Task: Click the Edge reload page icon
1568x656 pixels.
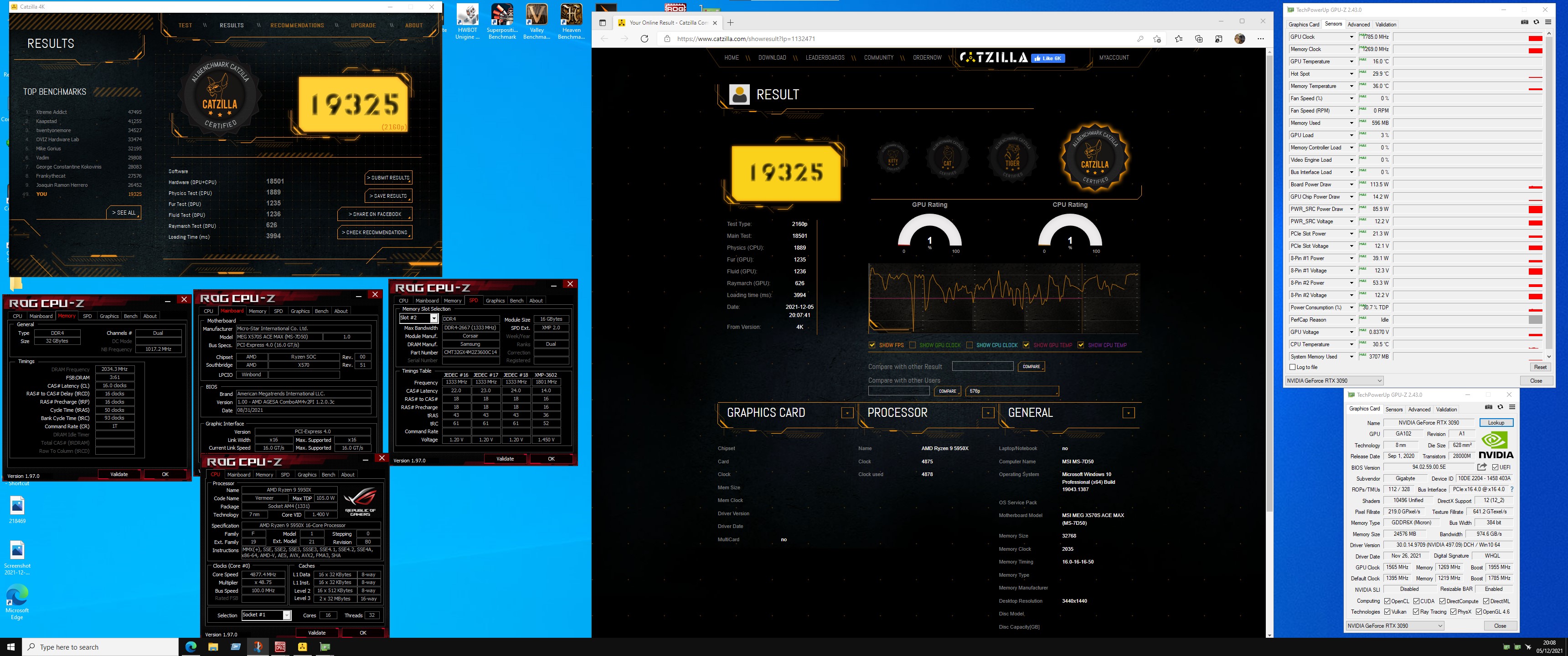Action: click(645, 39)
